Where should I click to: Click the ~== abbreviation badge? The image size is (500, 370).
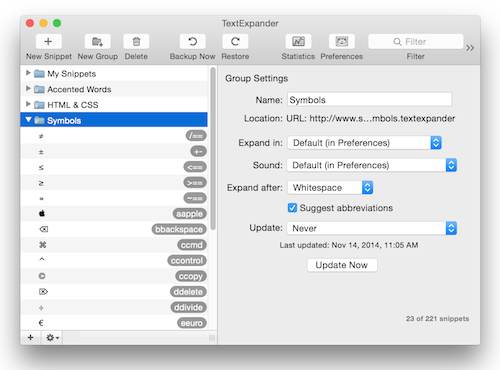click(195, 198)
